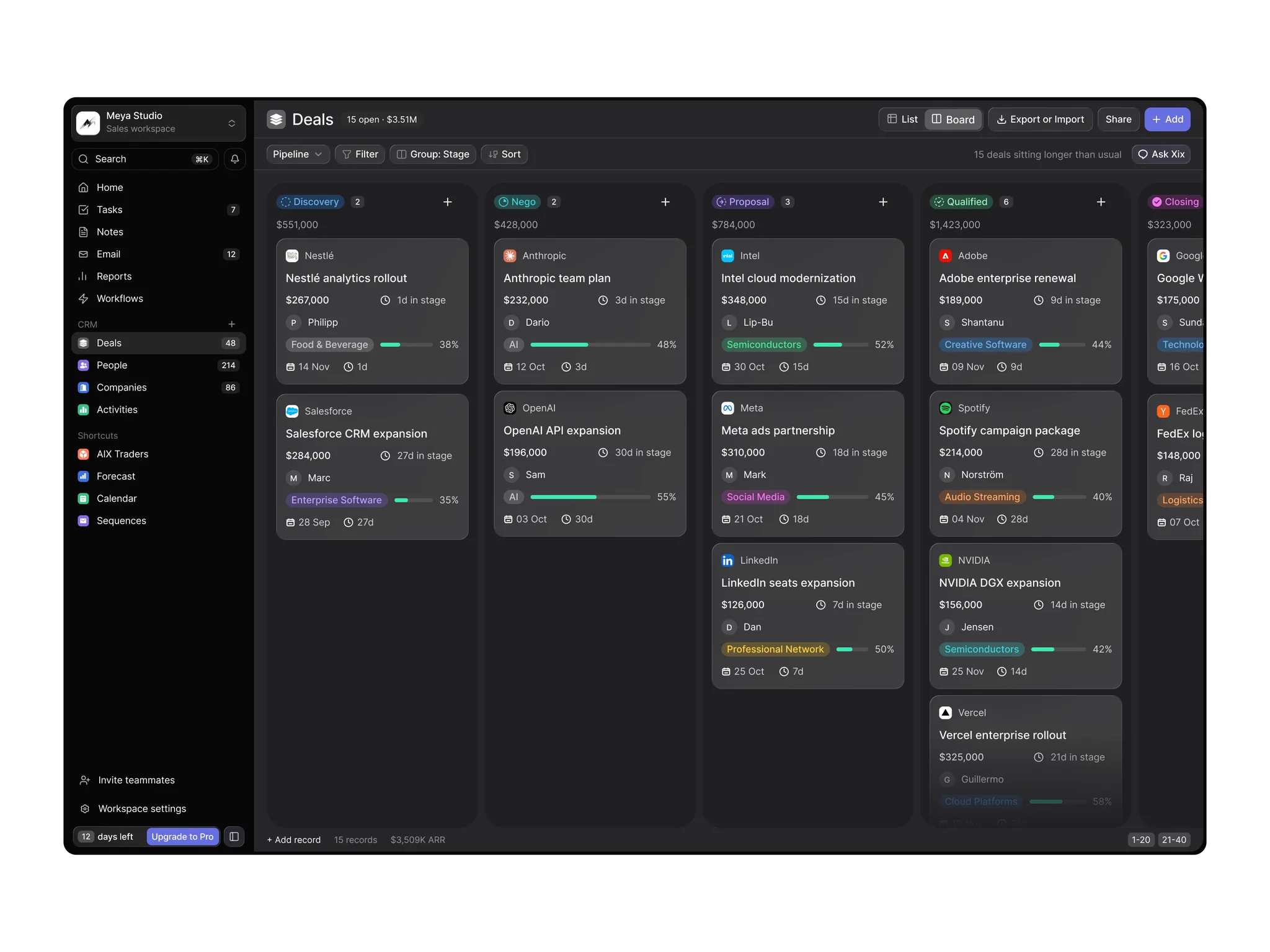This screenshot has width=1270, height=952.
Task: Click the plus icon beside CRM
Action: (x=232, y=324)
